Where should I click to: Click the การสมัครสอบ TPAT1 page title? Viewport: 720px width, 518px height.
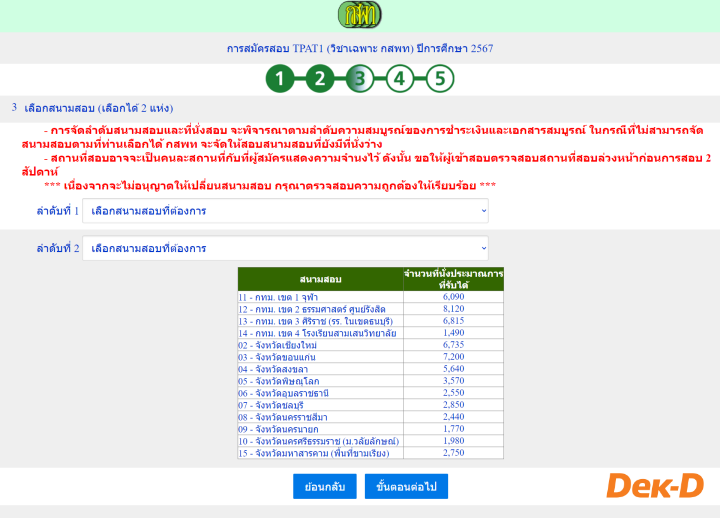pyautogui.click(x=360, y=48)
